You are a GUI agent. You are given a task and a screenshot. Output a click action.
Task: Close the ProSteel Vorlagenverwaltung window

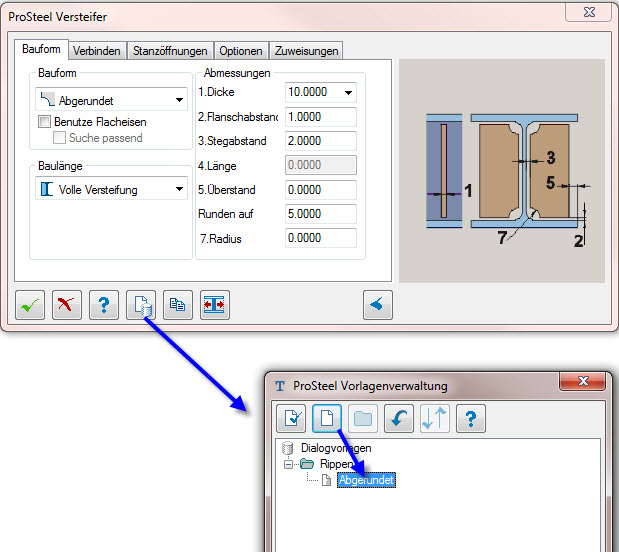tap(583, 381)
